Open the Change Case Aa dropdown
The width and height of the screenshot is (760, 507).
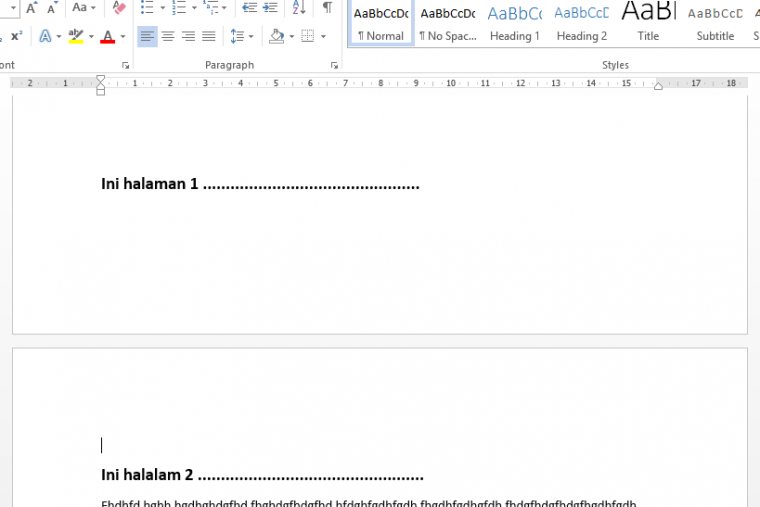click(x=85, y=8)
